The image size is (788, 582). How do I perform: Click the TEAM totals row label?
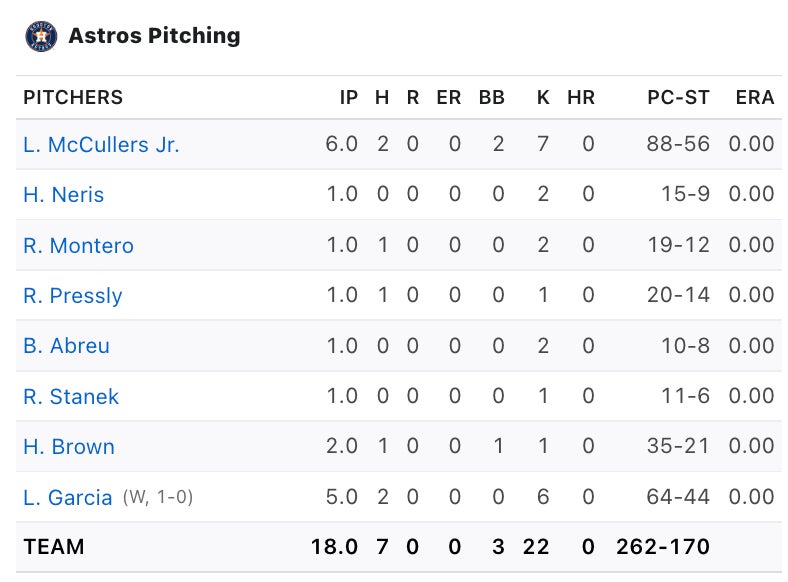click(x=54, y=547)
